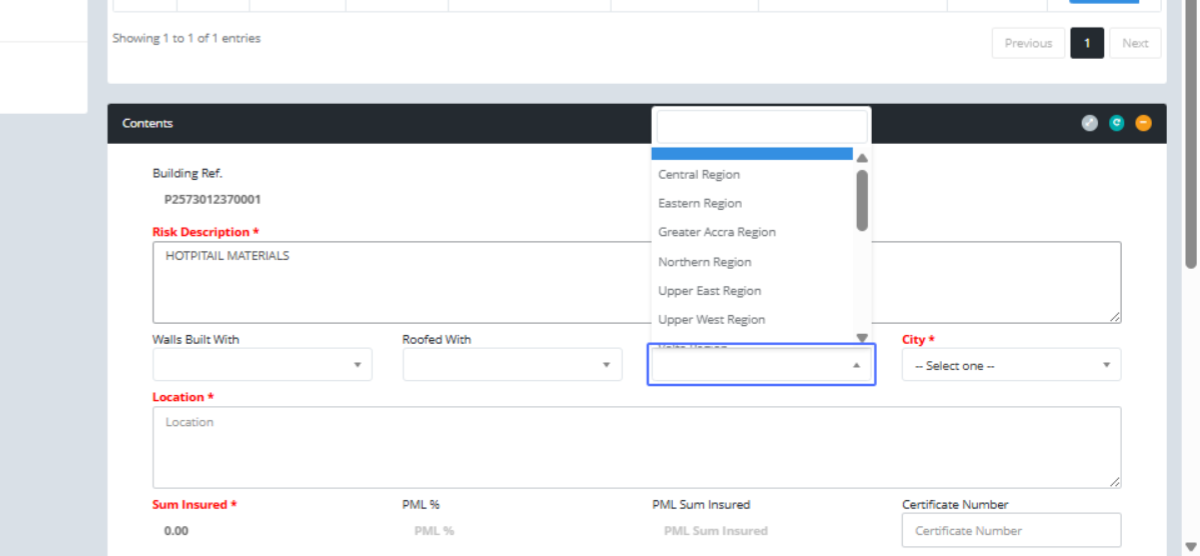Screen dimensions: 1200x556
Task: Choose Upper East Region option
Action: point(709,291)
